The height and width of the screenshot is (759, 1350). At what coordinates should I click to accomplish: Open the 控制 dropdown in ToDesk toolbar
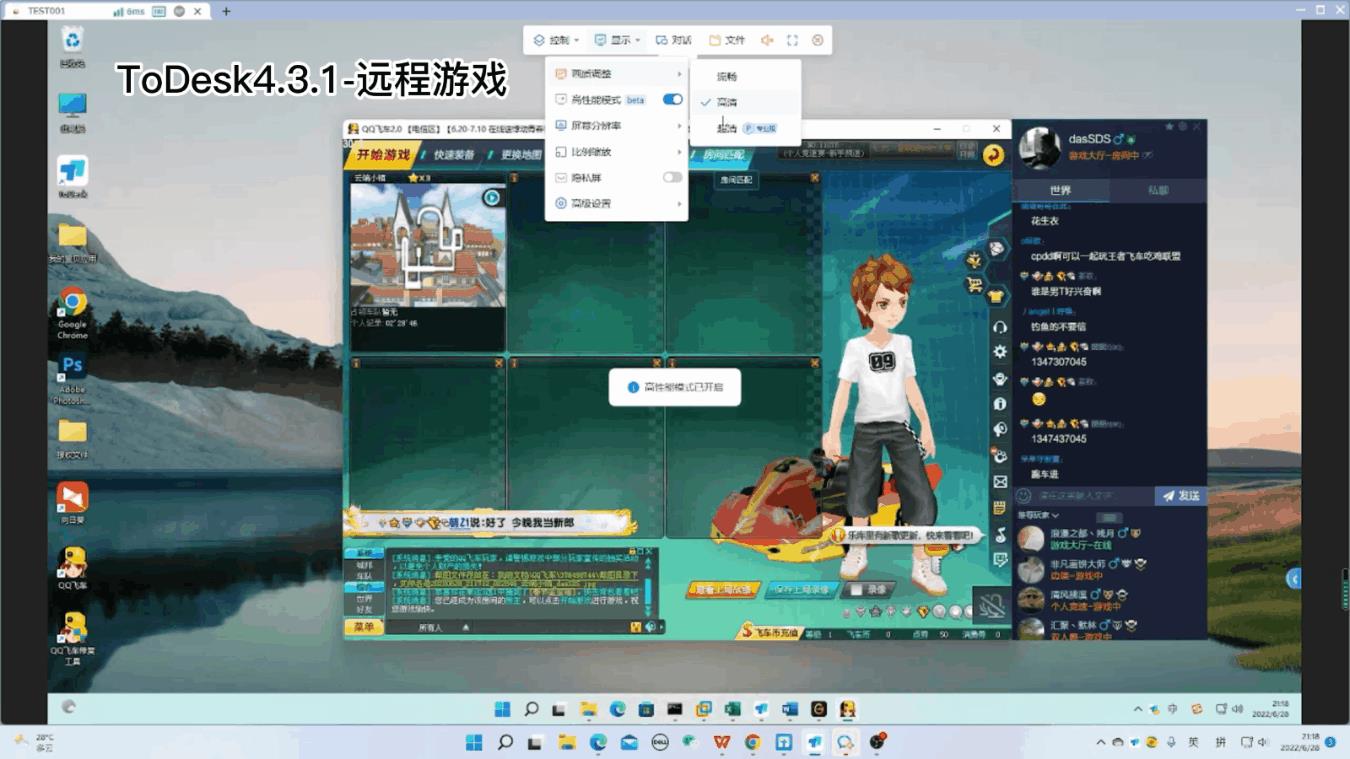(556, 40)
